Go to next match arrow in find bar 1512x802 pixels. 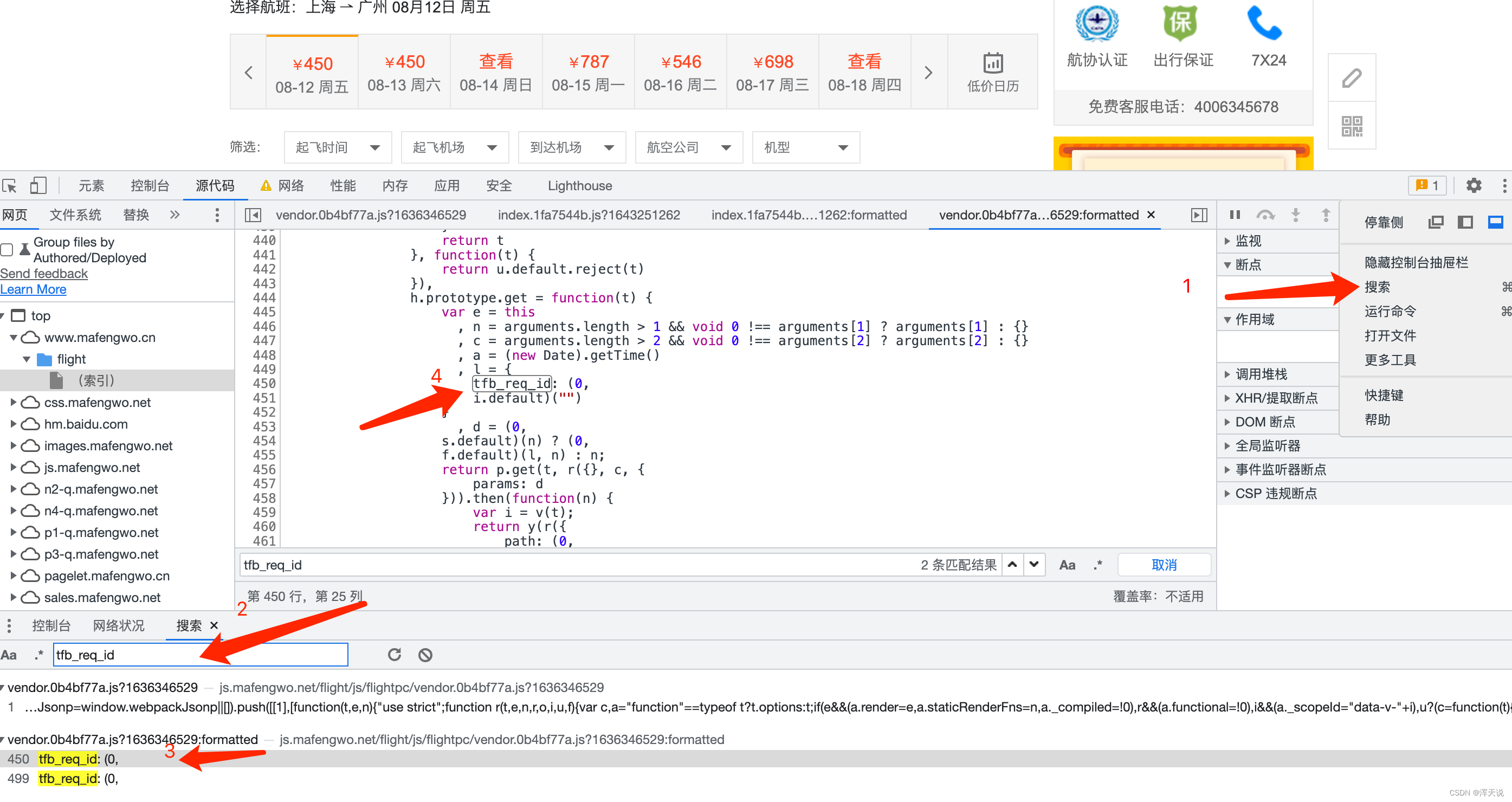1034,565
